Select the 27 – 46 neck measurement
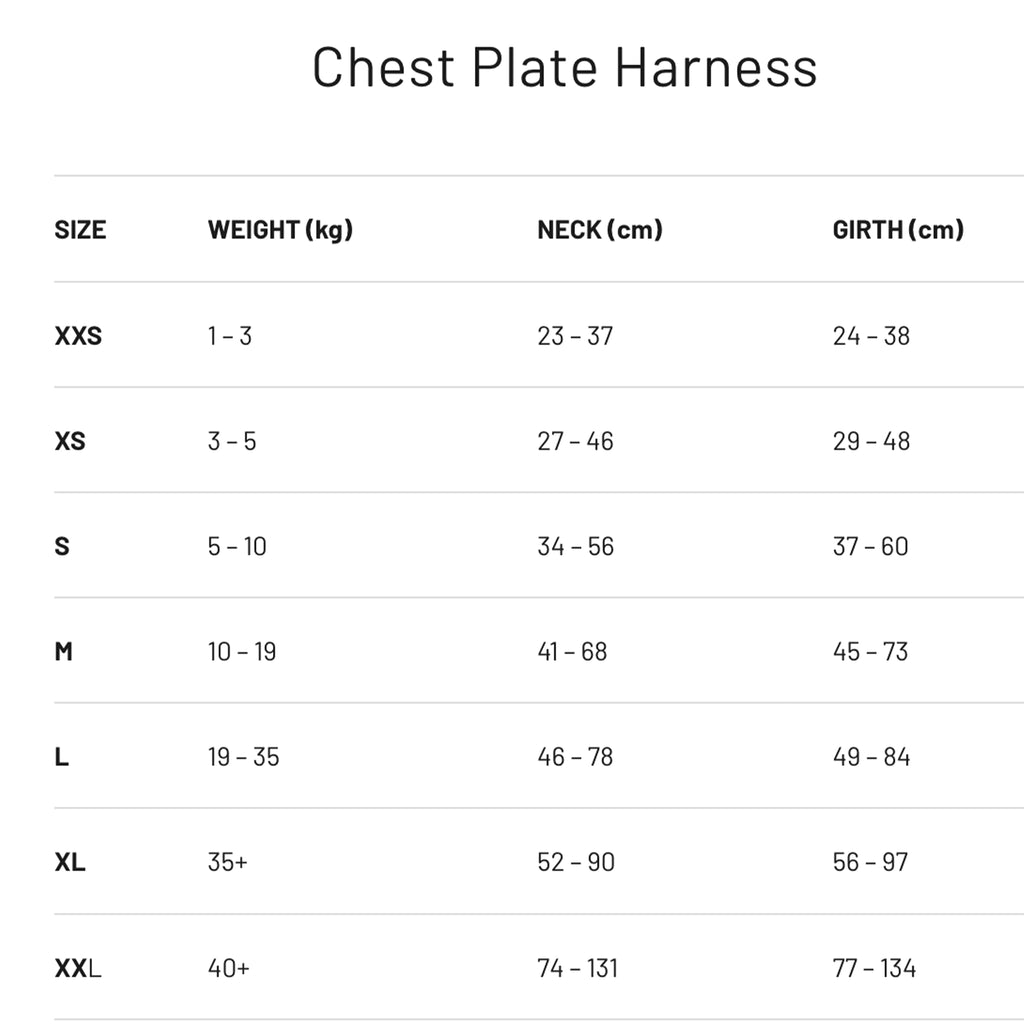1024x1024 pixels. 575,441
